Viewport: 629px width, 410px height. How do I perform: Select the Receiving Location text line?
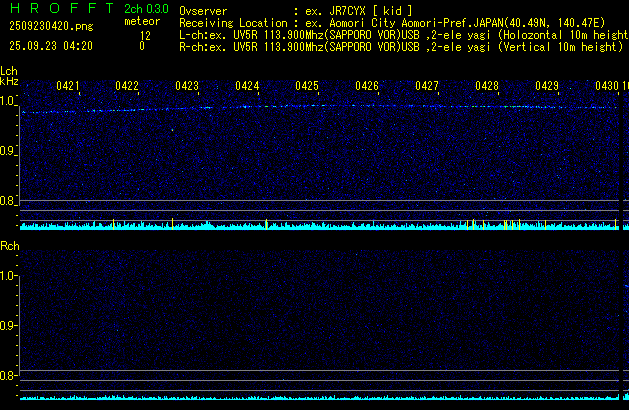pyautogui.click(x=400, y=21)
